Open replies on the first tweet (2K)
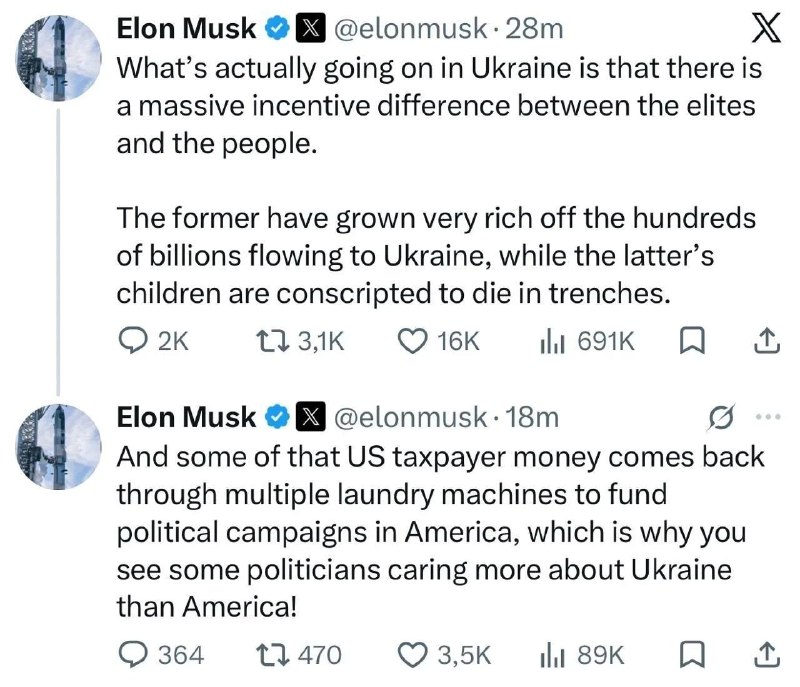800x687 pixels. (x=154, y=341)
